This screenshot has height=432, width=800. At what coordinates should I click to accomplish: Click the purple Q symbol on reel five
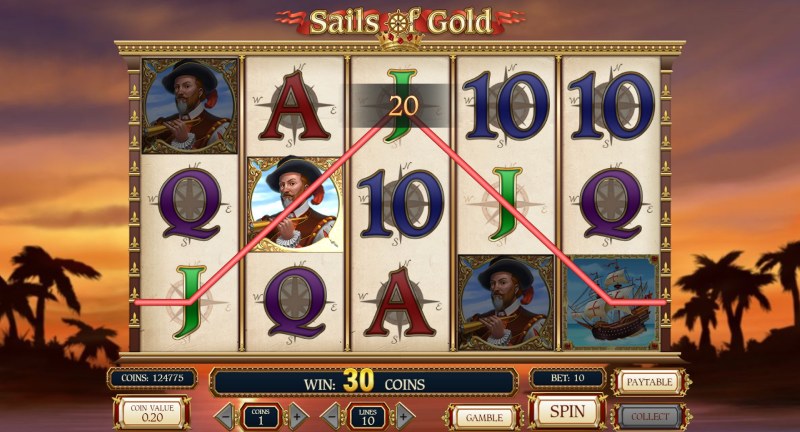(611, 204)
